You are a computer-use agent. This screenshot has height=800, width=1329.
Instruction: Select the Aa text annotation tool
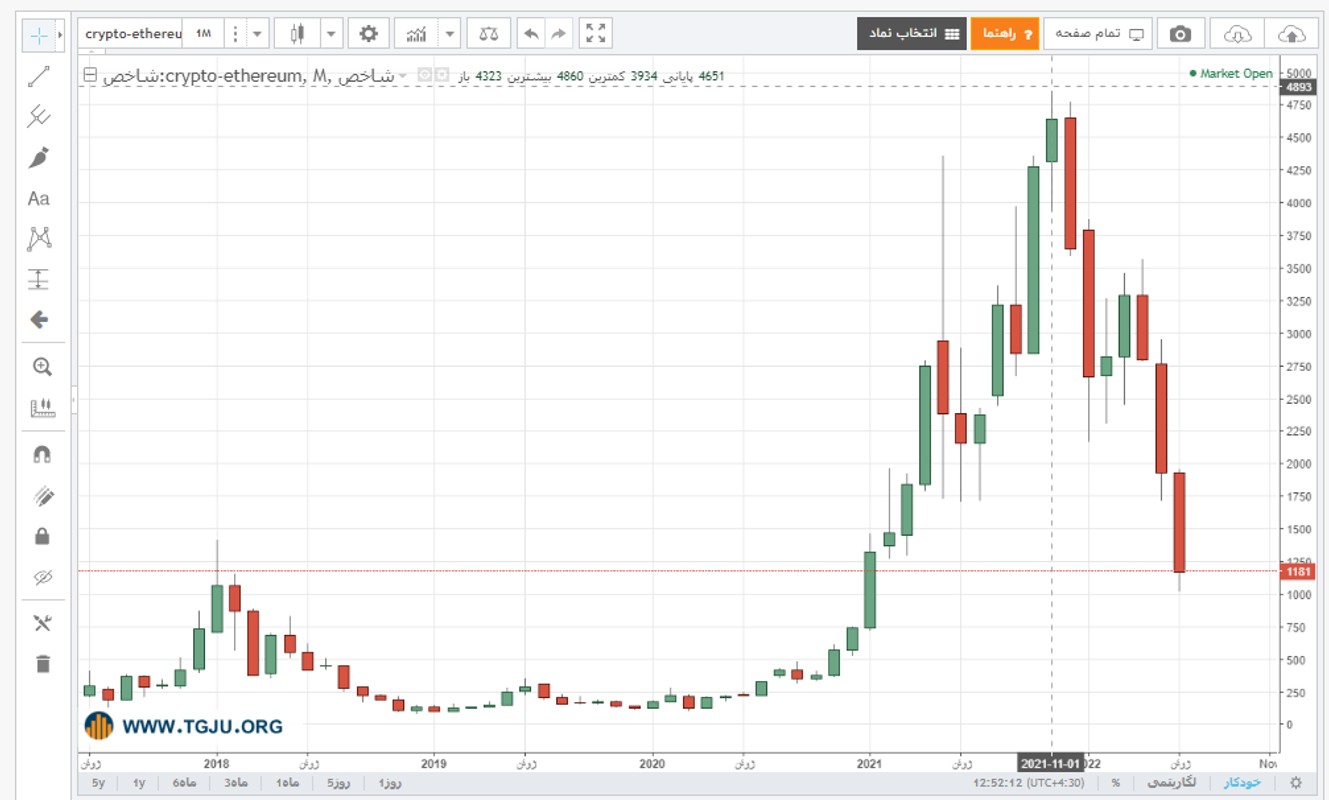39,198
